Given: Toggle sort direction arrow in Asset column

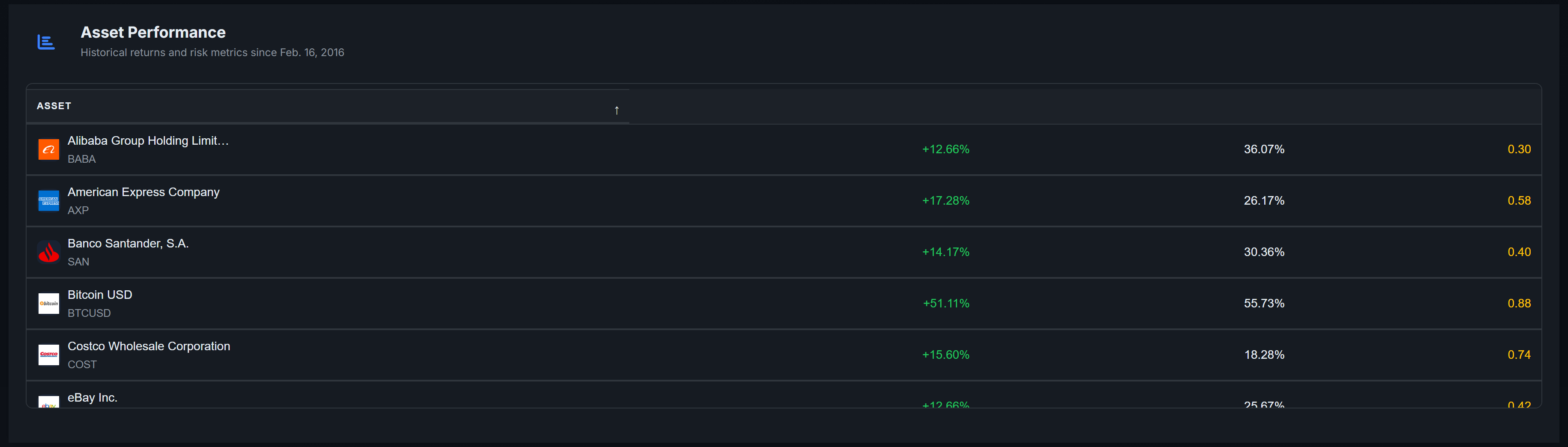Looking at the screenshot, I should coord(616,110).
